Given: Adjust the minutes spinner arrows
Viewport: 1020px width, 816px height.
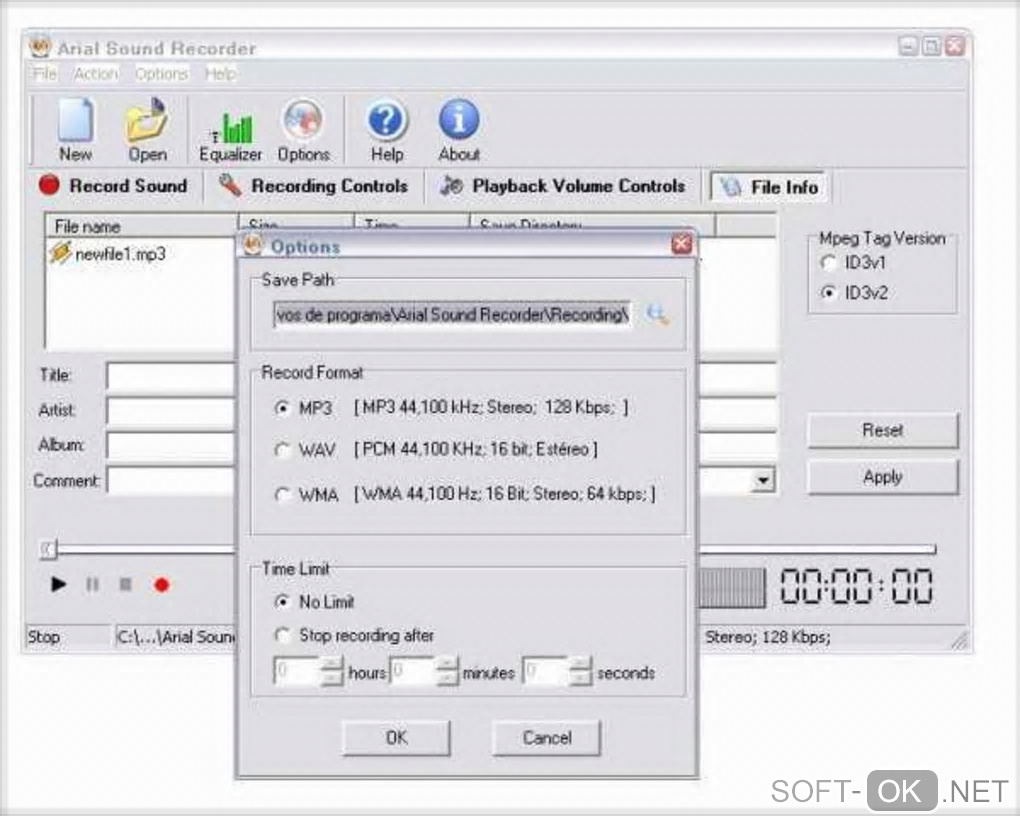Looking at the screenshot, I should 448,671.
